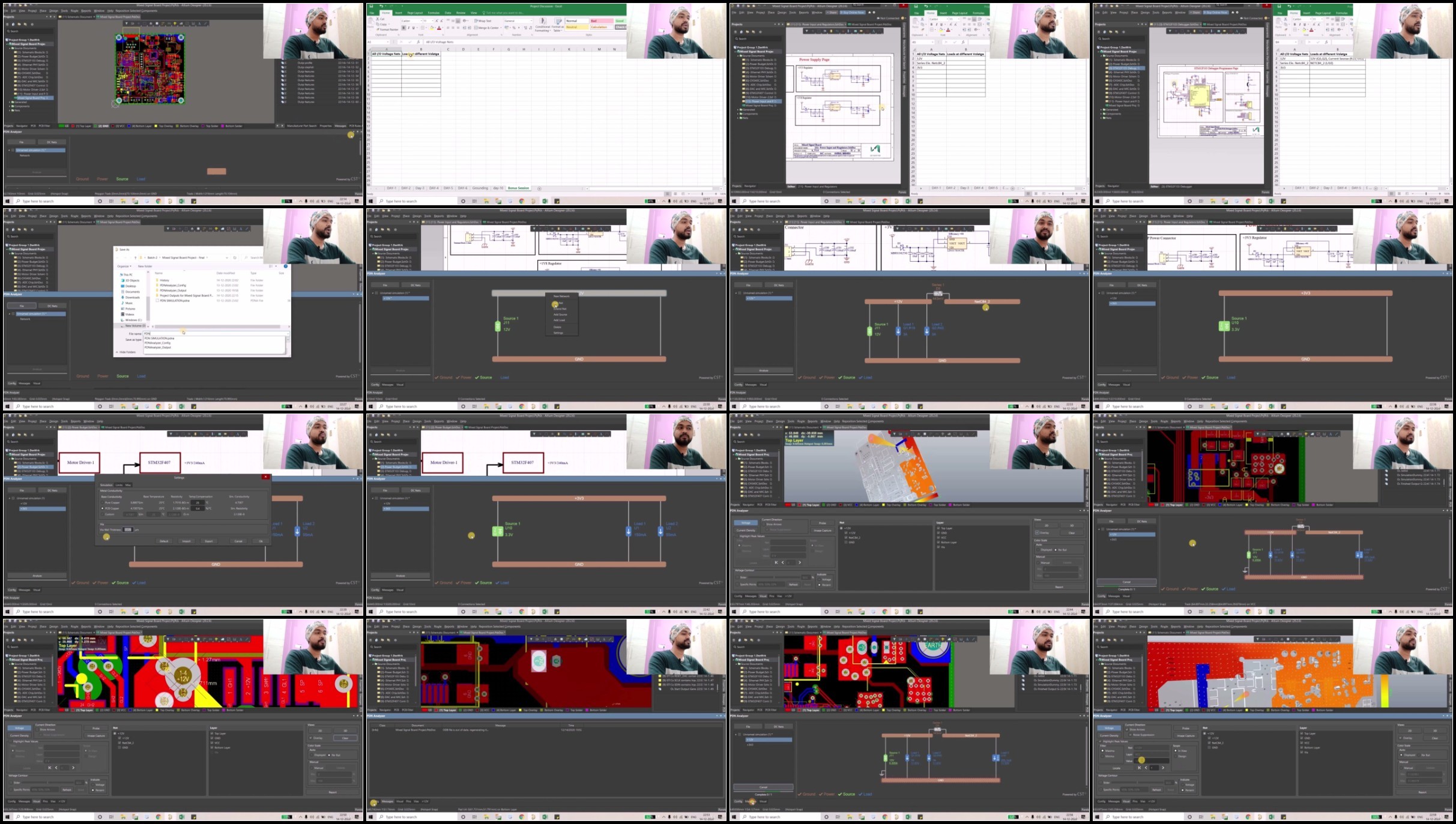Click the new sheet plus icon beside the Bonus Session tab
Image resolution: width=1456 pixels, height=824 pixels.
point(539,188)
